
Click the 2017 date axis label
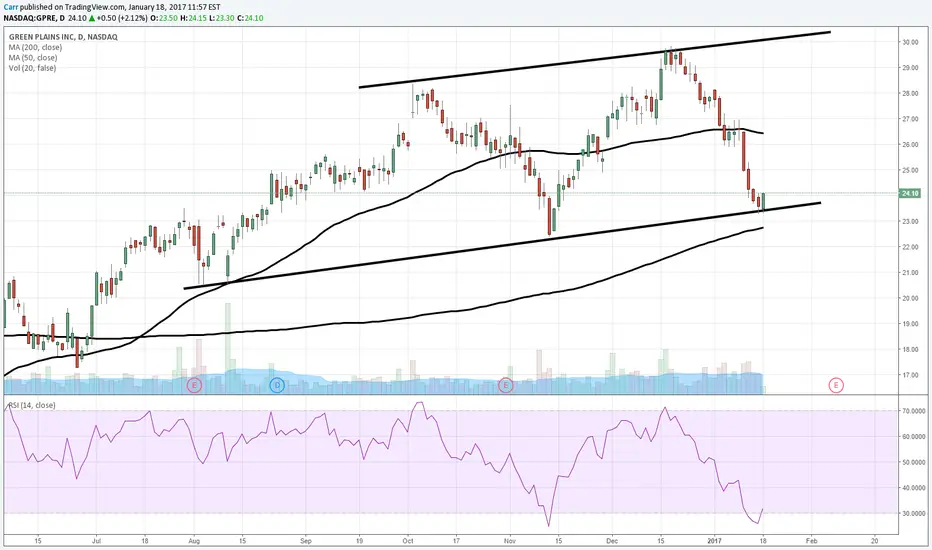714,540
